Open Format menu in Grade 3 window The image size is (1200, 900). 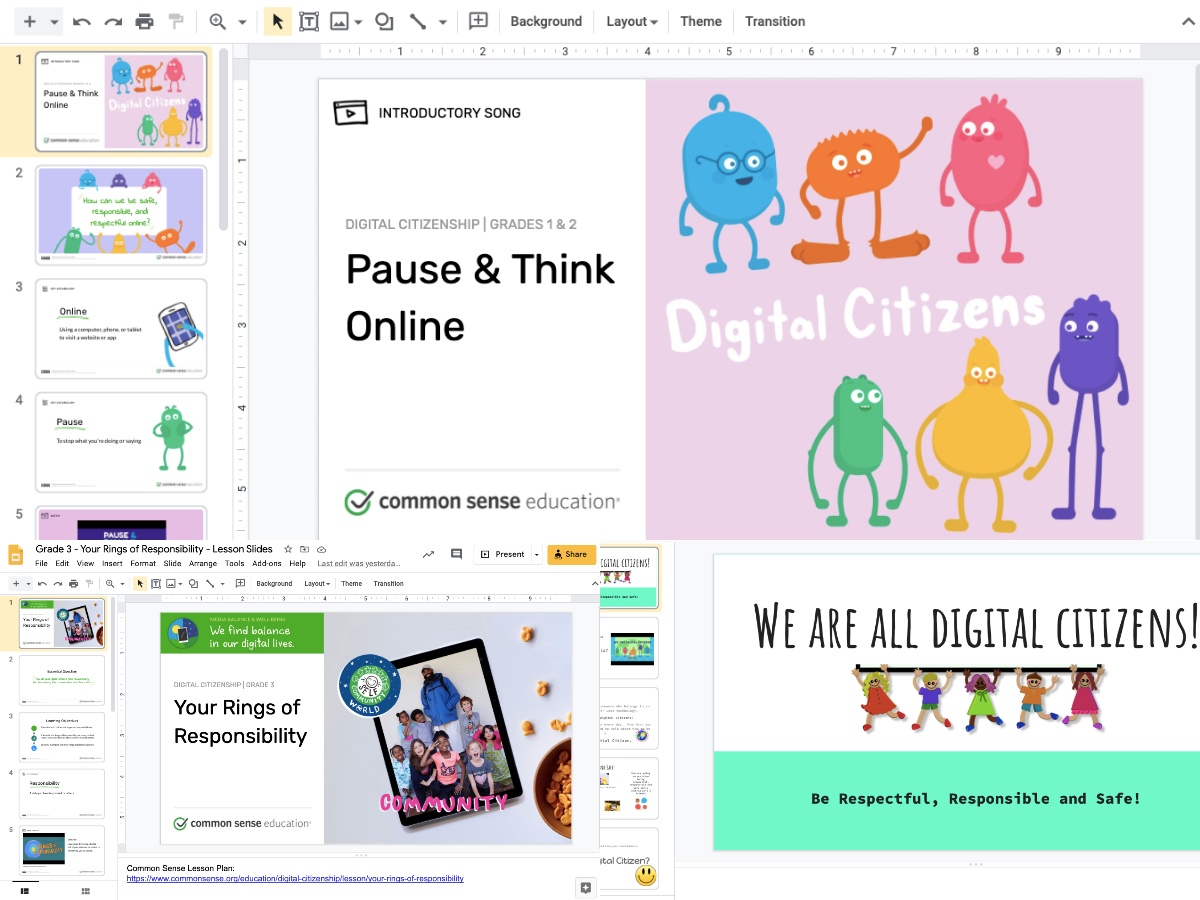coord(143,564)
